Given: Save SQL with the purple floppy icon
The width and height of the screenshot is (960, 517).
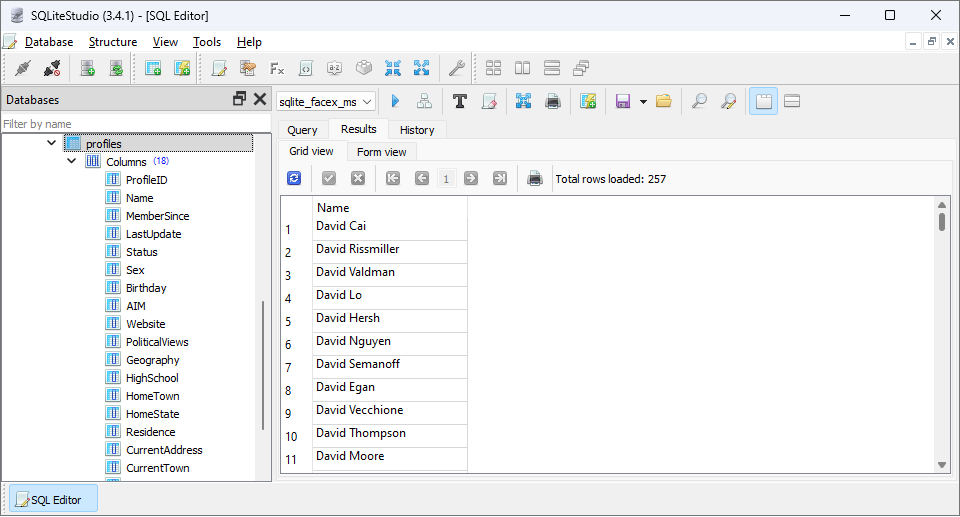Looking at the screenshot, I should pos(623,101).
